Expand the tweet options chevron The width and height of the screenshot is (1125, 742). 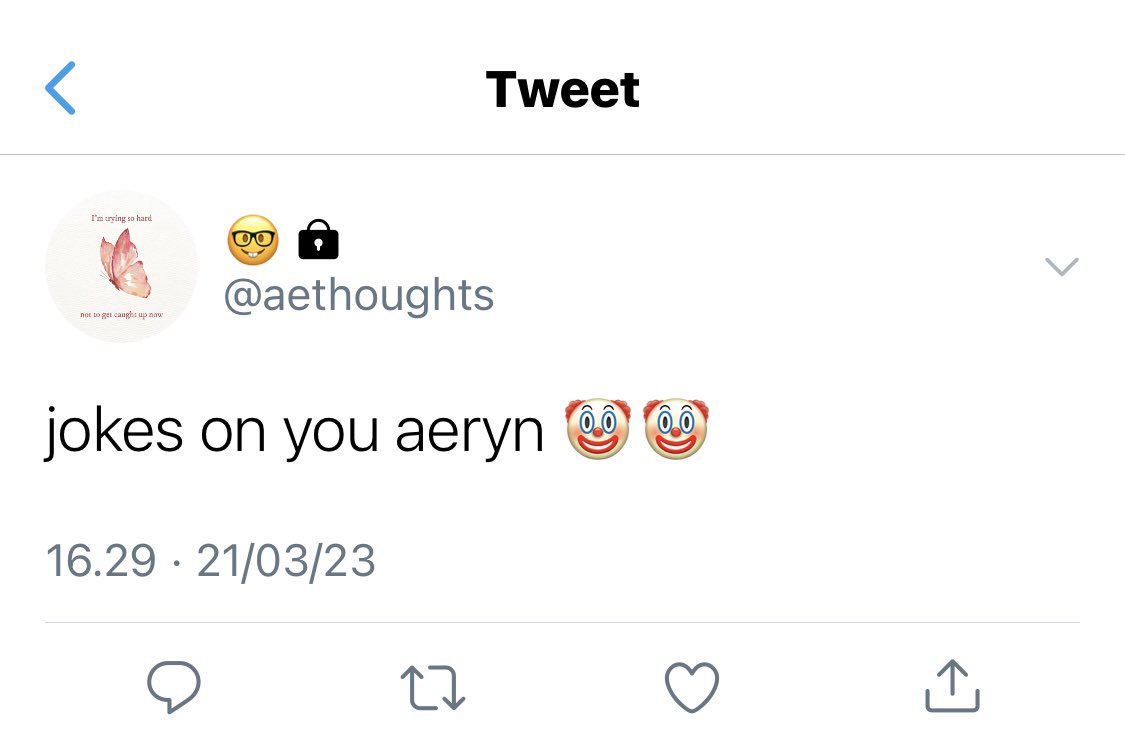pos(1062,266)
